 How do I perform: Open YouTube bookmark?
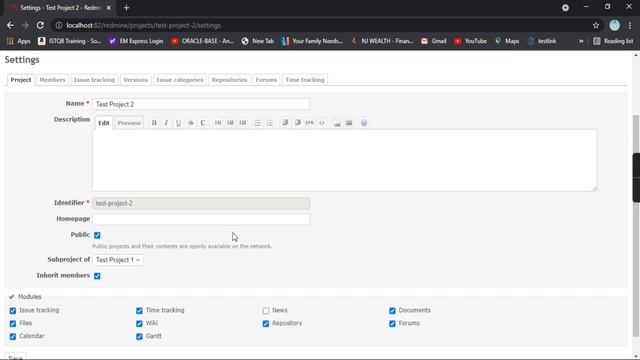pos(470,41)
